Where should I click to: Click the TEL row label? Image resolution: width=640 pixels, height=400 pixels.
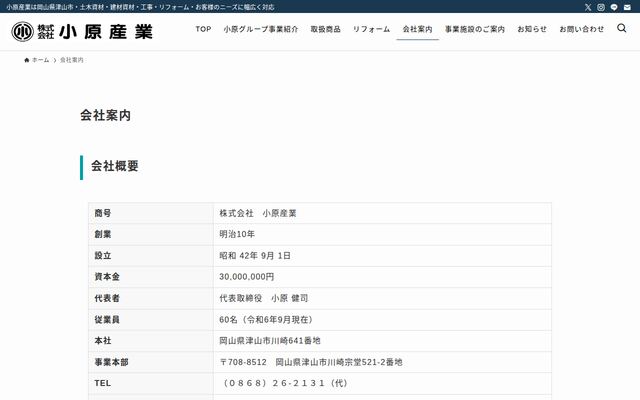(x=102, y=383)
